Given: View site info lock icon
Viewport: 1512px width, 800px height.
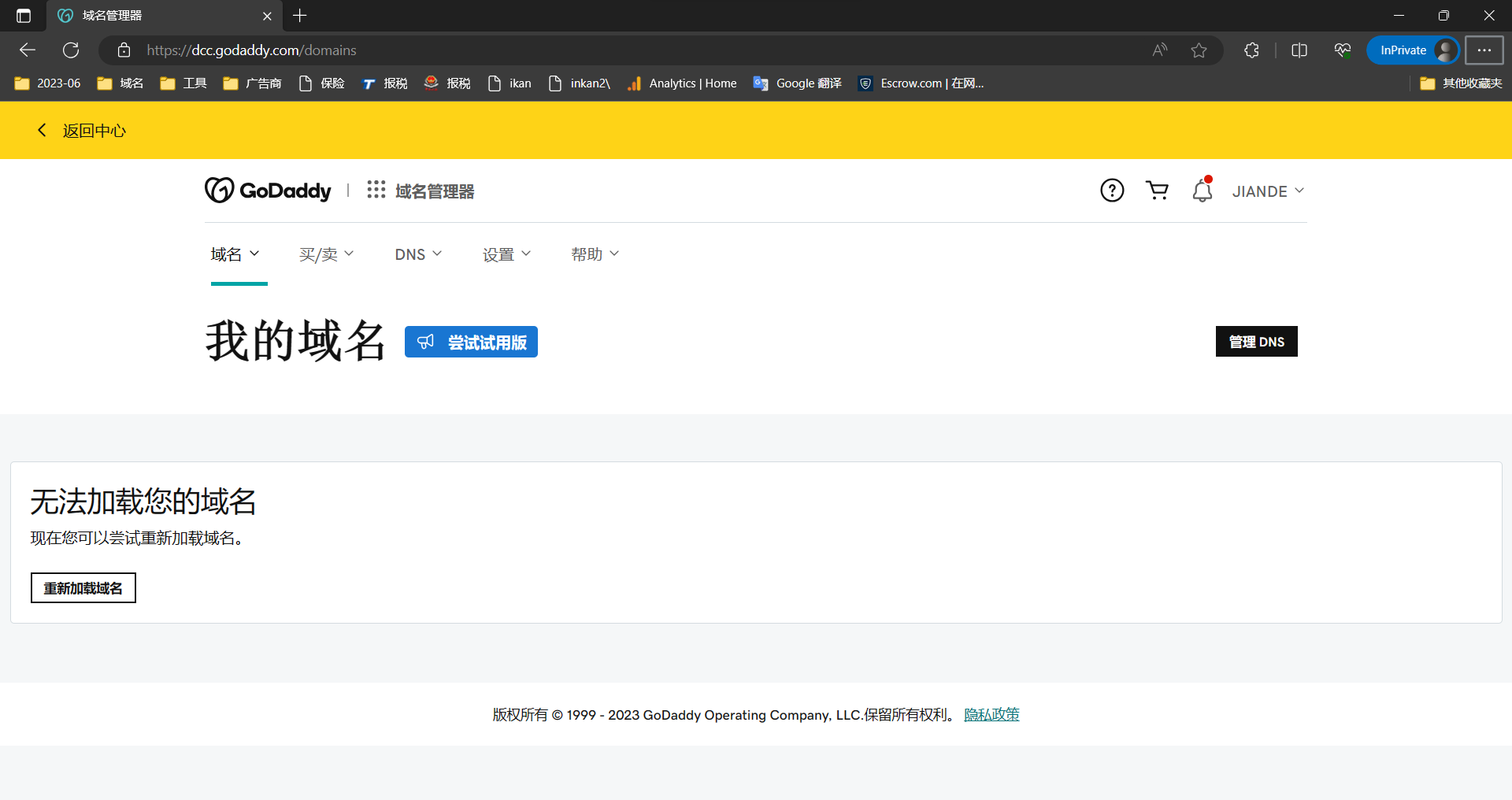Looking at the screenshot, I should point(124,50).
